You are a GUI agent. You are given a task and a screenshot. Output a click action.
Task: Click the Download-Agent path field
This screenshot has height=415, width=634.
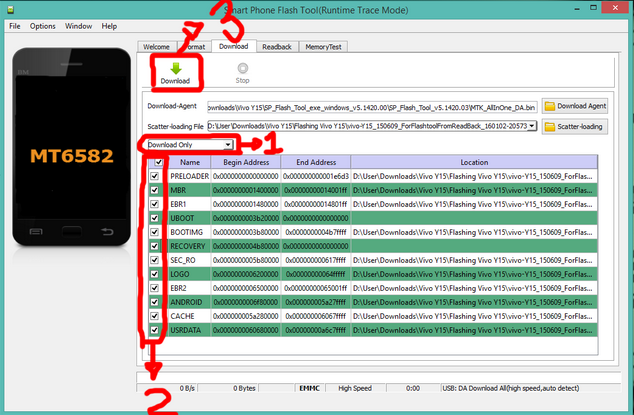point(372,107)
